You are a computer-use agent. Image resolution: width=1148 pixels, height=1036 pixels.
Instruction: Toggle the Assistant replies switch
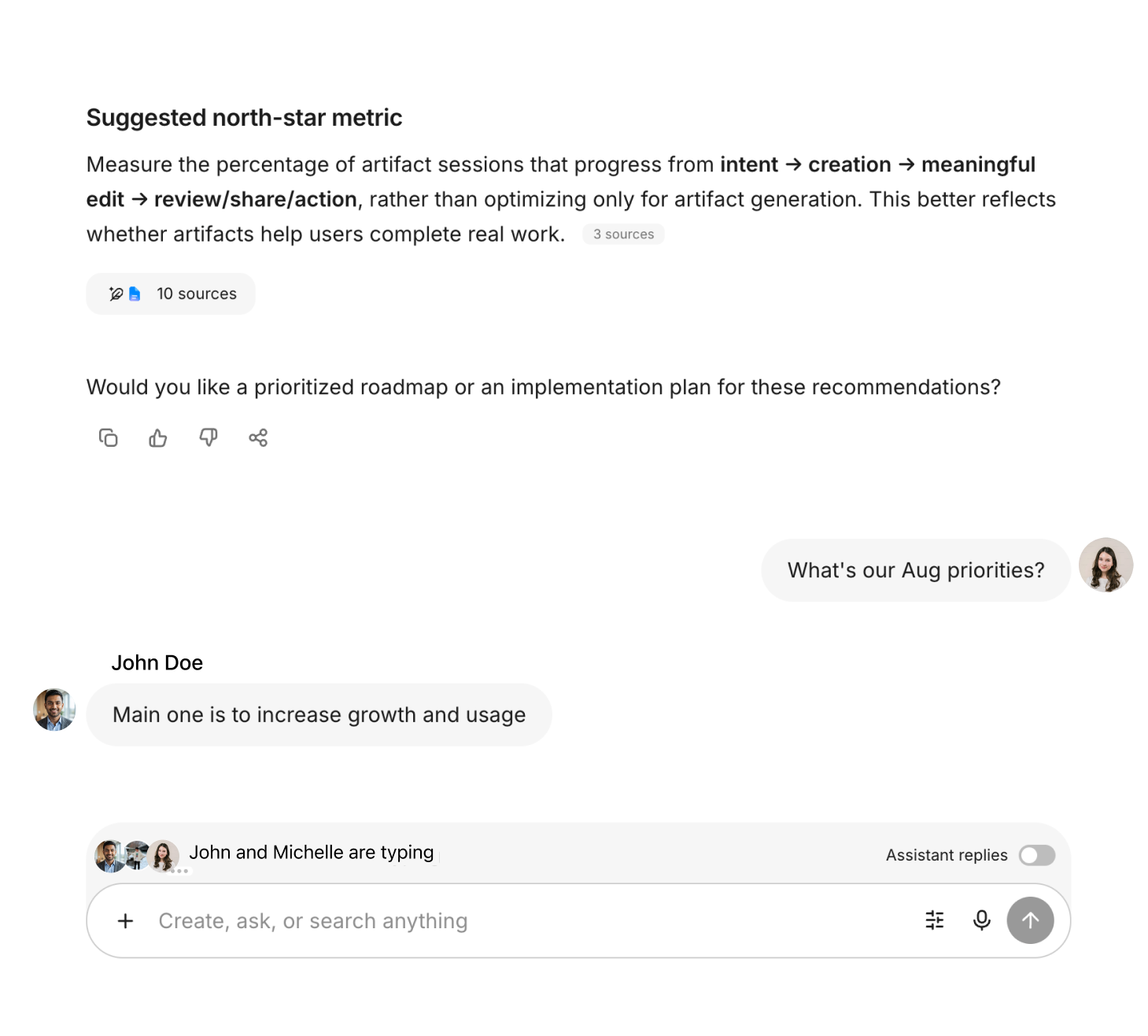click(1037, 855)
